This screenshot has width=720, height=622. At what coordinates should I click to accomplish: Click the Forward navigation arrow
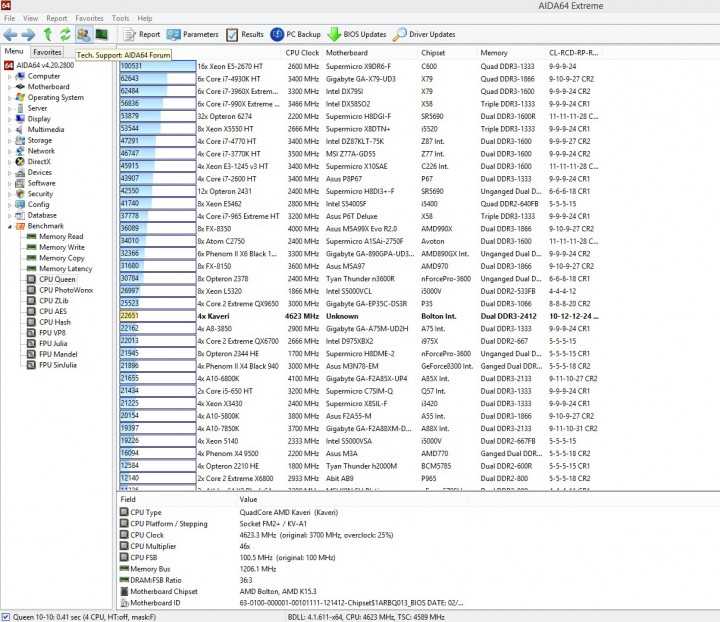click(x=28, y=34)
